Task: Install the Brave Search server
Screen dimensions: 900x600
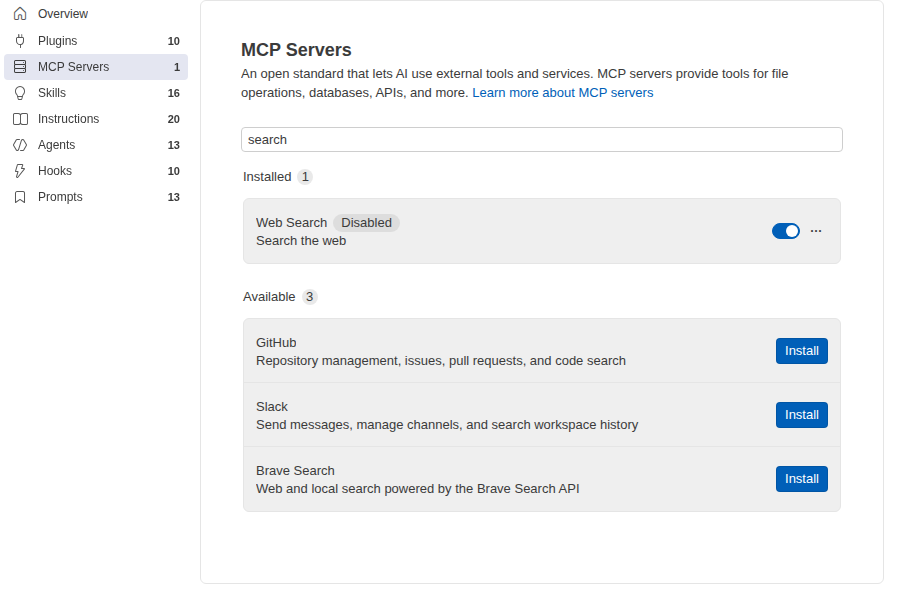Action: click(801, 479)
